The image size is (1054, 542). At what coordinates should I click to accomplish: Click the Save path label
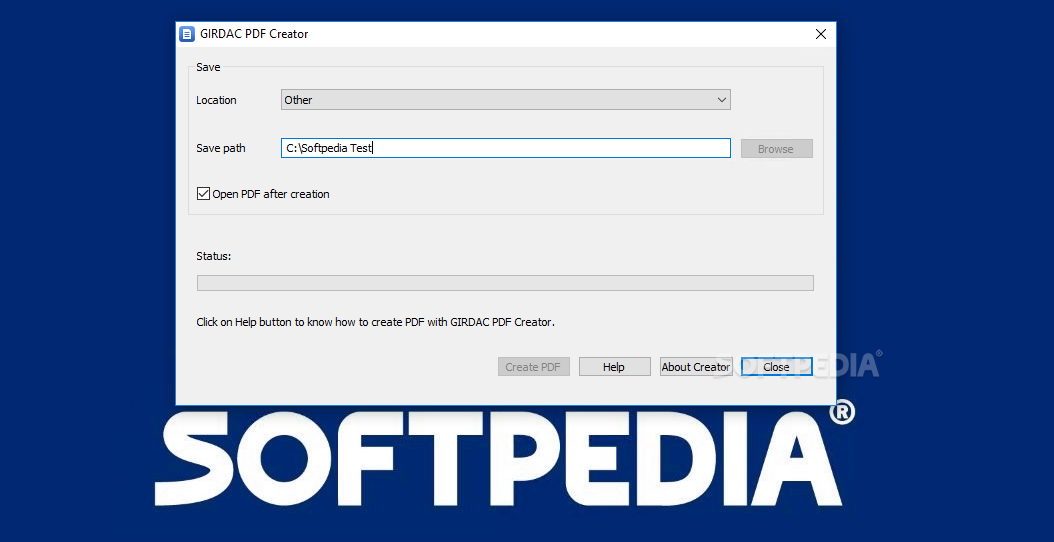pyautogui.click(x=220, y=148)
